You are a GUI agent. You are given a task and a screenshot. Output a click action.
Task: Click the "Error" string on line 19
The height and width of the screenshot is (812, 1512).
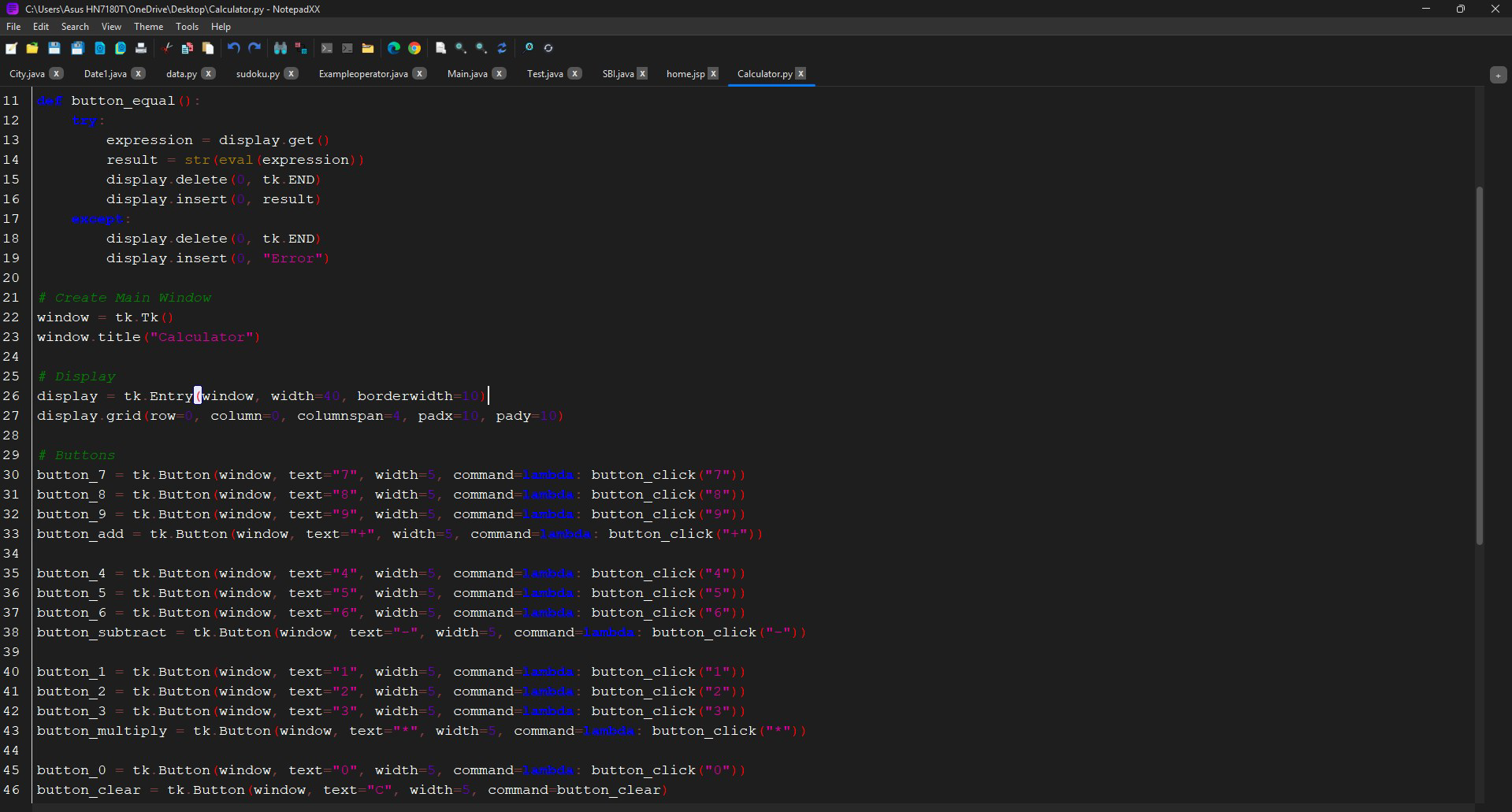(292, 258)
